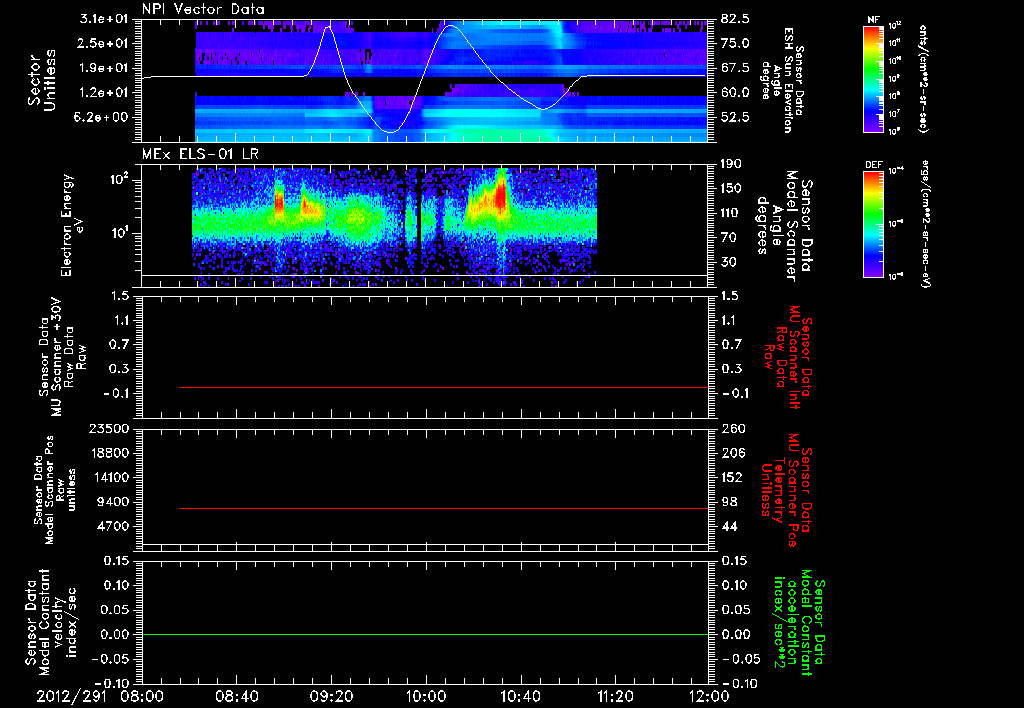Viewport: 1024px width, 708px height.
Task: Click the '110' scanner angle tick
Action: click(x=732, y=213)
